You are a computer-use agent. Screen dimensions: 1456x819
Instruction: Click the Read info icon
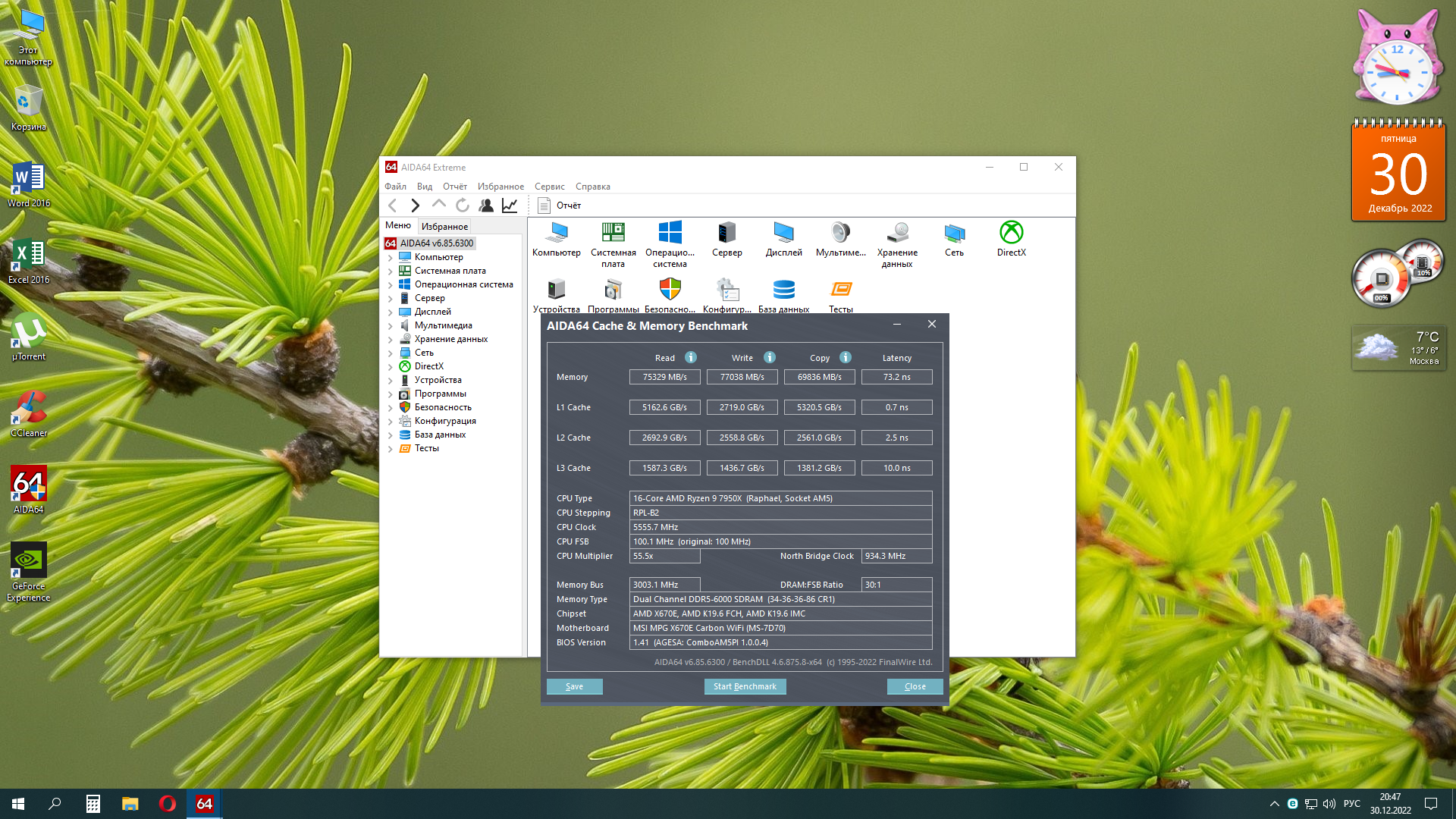(x=691, y=357)
